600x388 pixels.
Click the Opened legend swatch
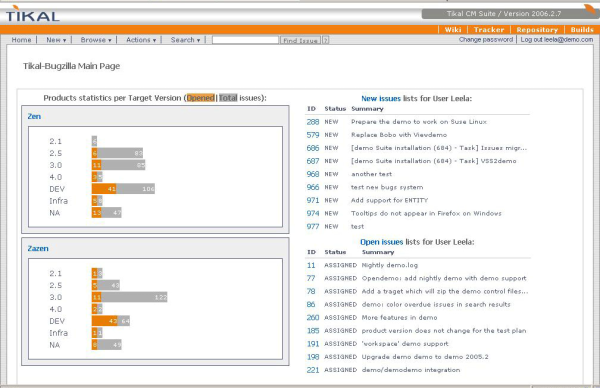201,98
